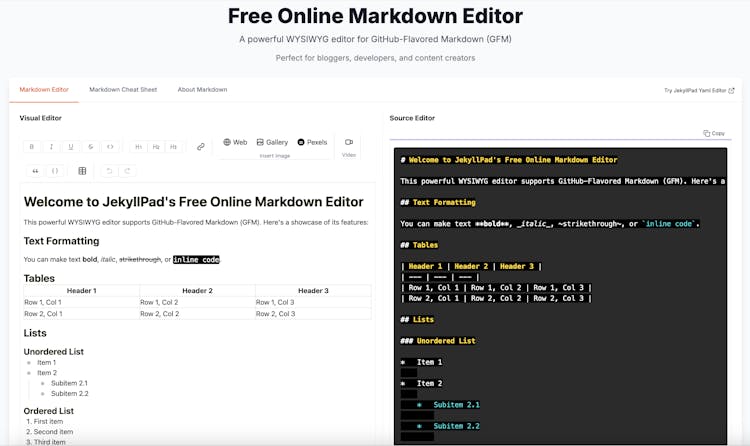This screenshot has width=750, height=446.
Task: Click the '### Unordered List' source line
Action: [x=438, y=341]
